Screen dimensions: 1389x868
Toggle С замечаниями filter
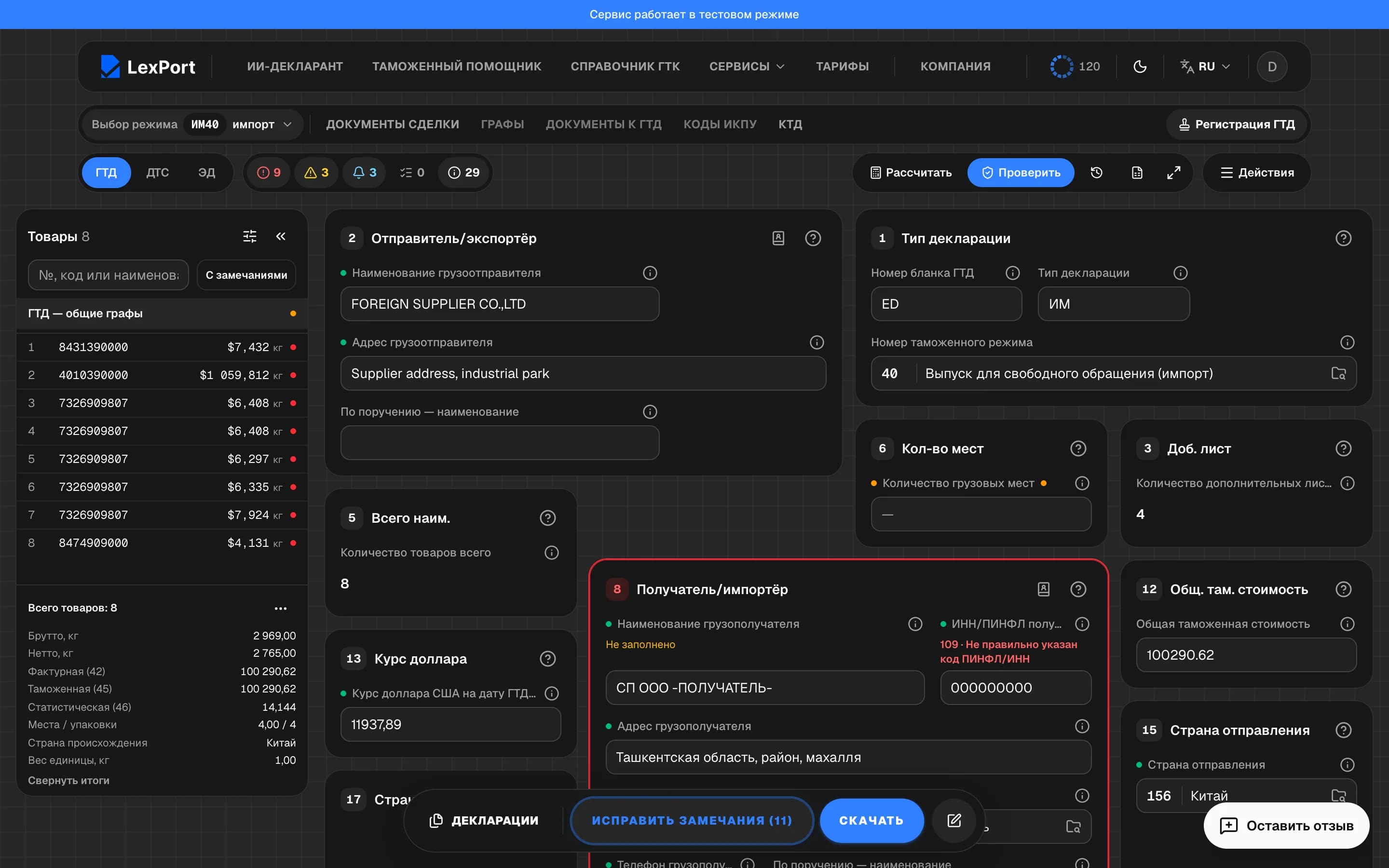[x=246, y=275]
